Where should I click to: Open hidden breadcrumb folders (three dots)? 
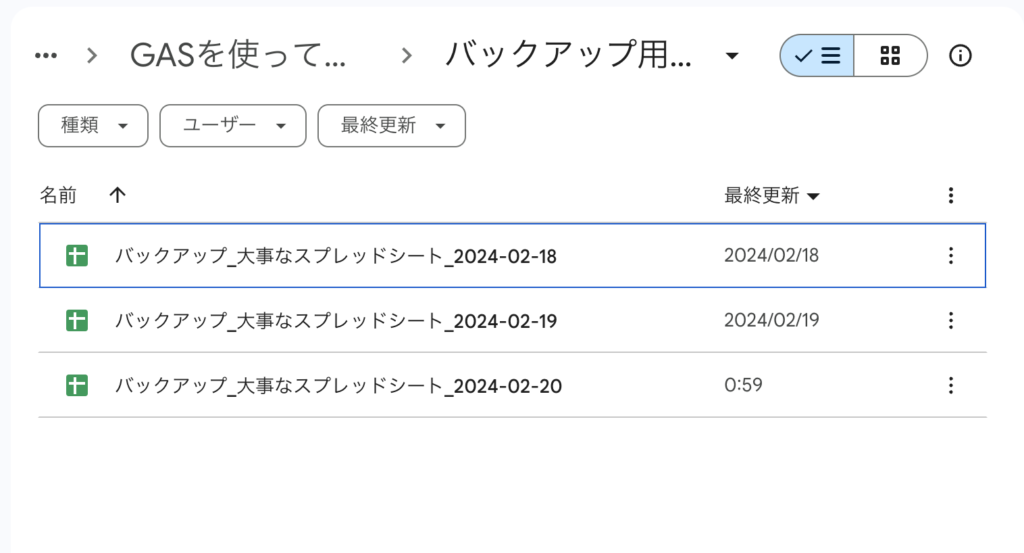pyautogui.click(x=46, y=56)
